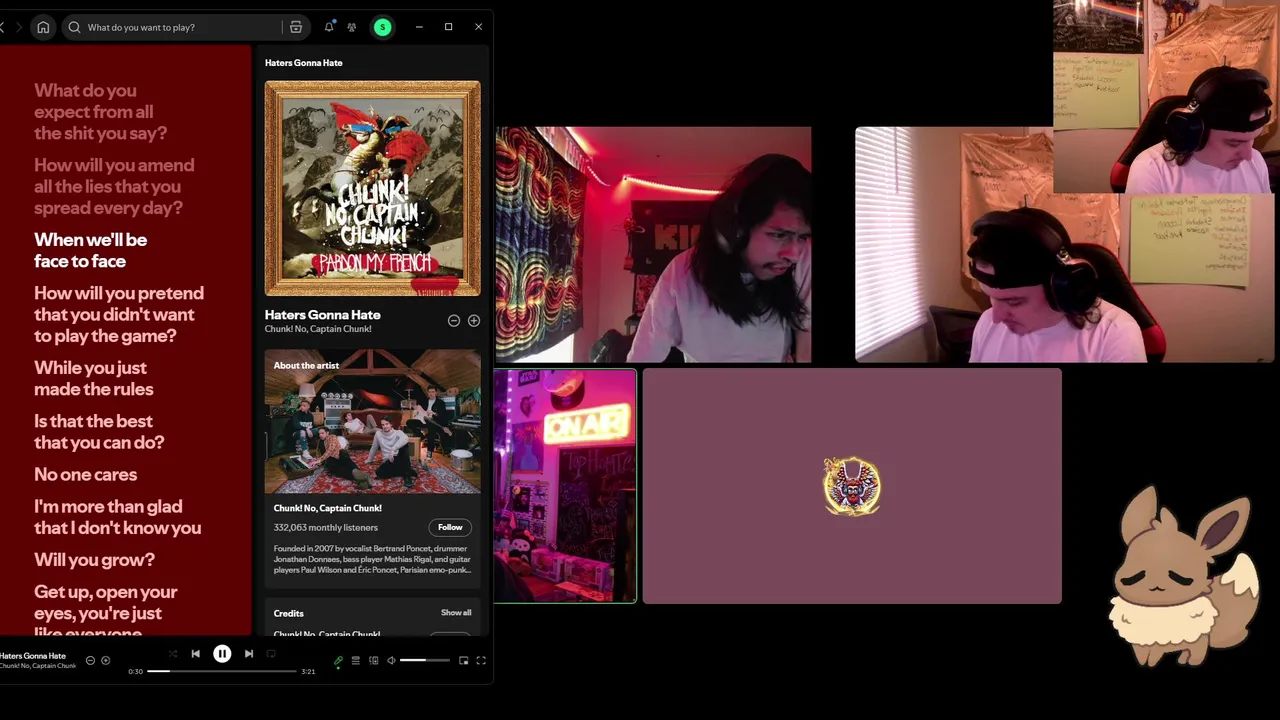Jump to lyric 'Is that the best'

(x=99, y=431)
